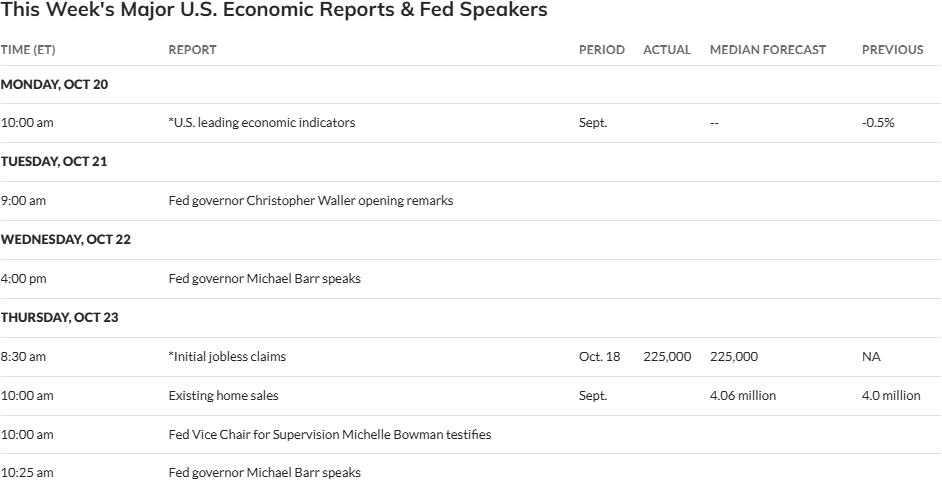Click Michael Barr speaks at 4:00 pm
This screenshot has height=492, width=942.
coord(264,279)
